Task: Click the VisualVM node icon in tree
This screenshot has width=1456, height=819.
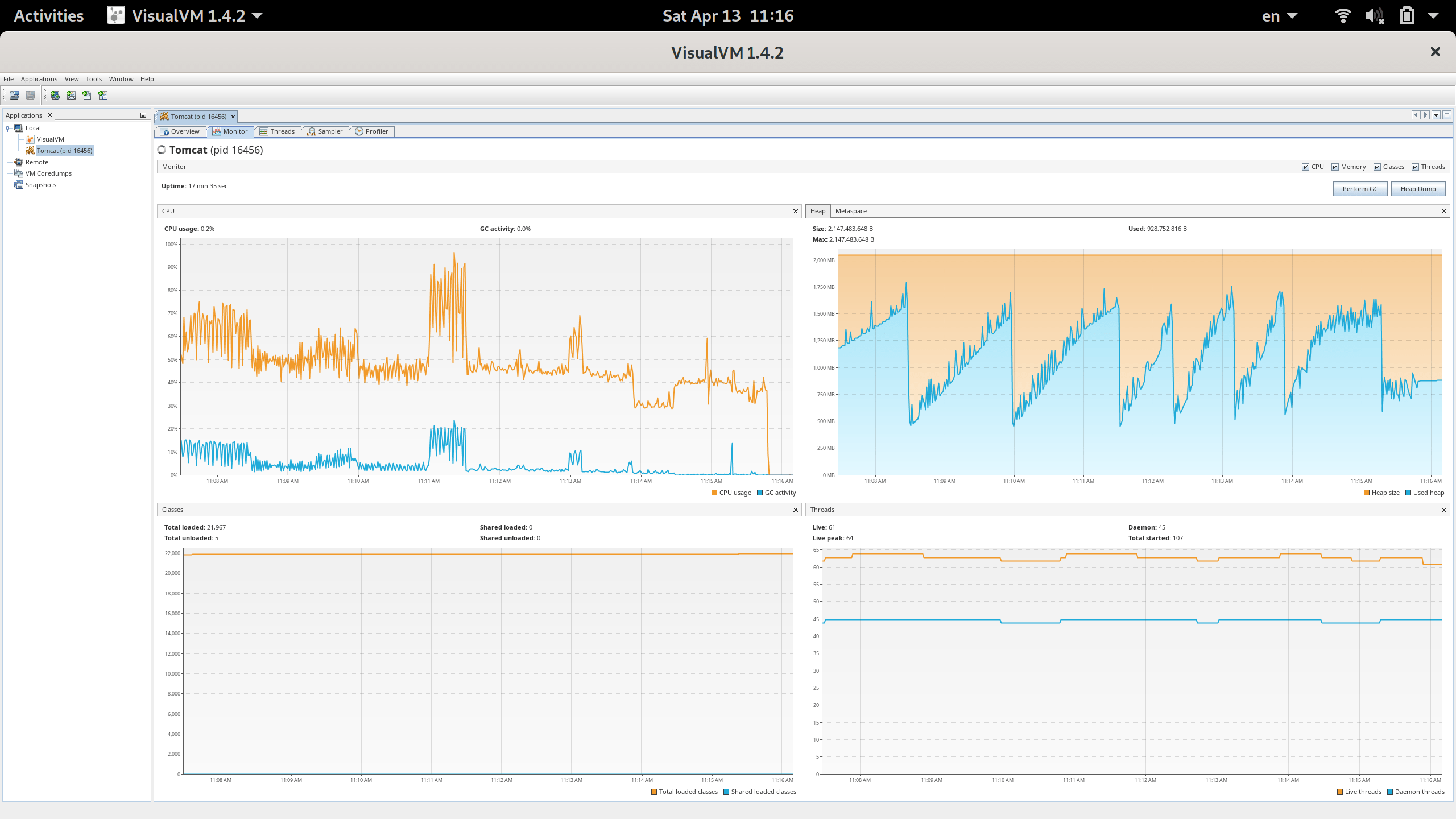Action: tap(30, 139)
